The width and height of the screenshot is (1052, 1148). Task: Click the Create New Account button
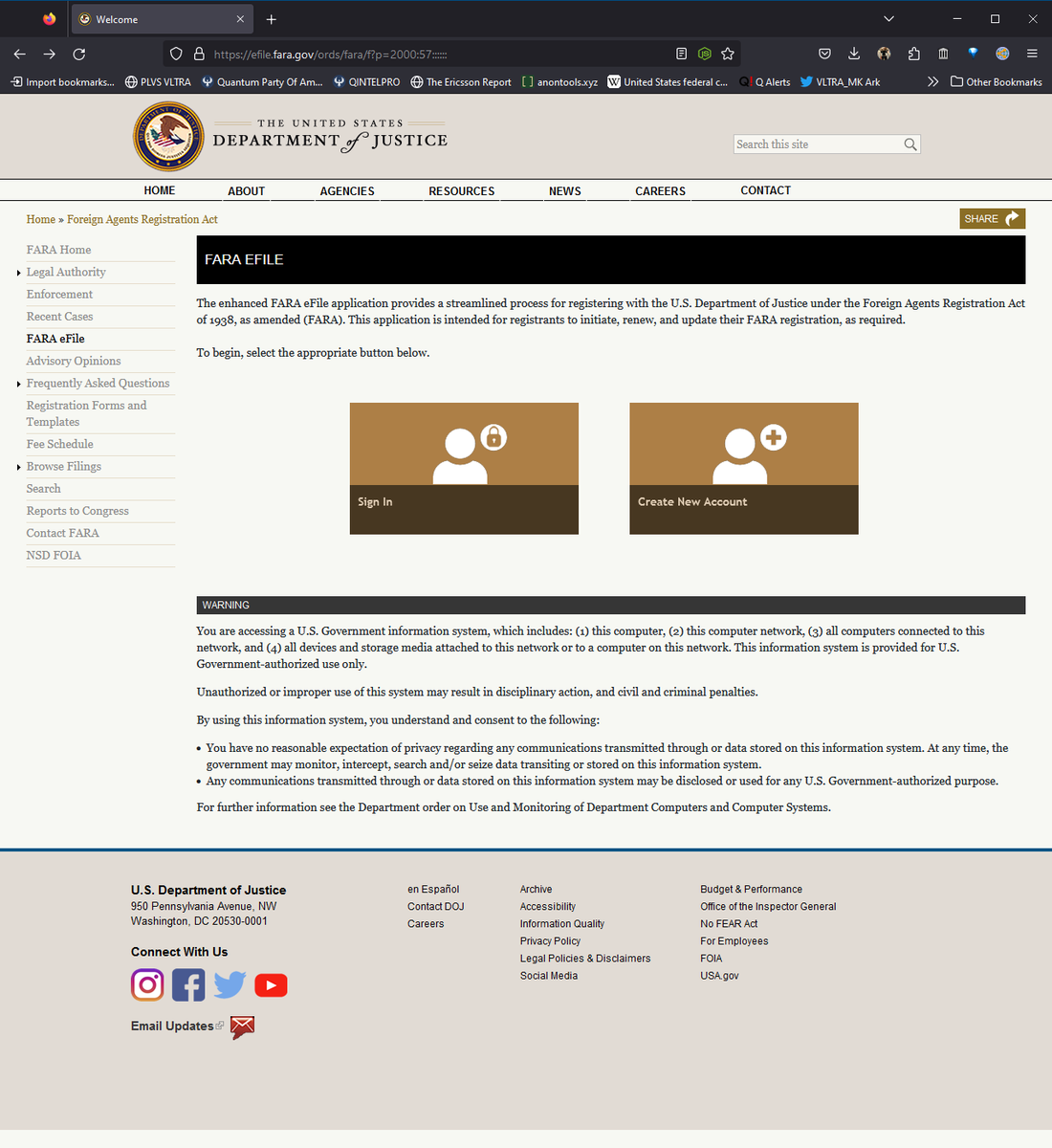coord(743,468)
